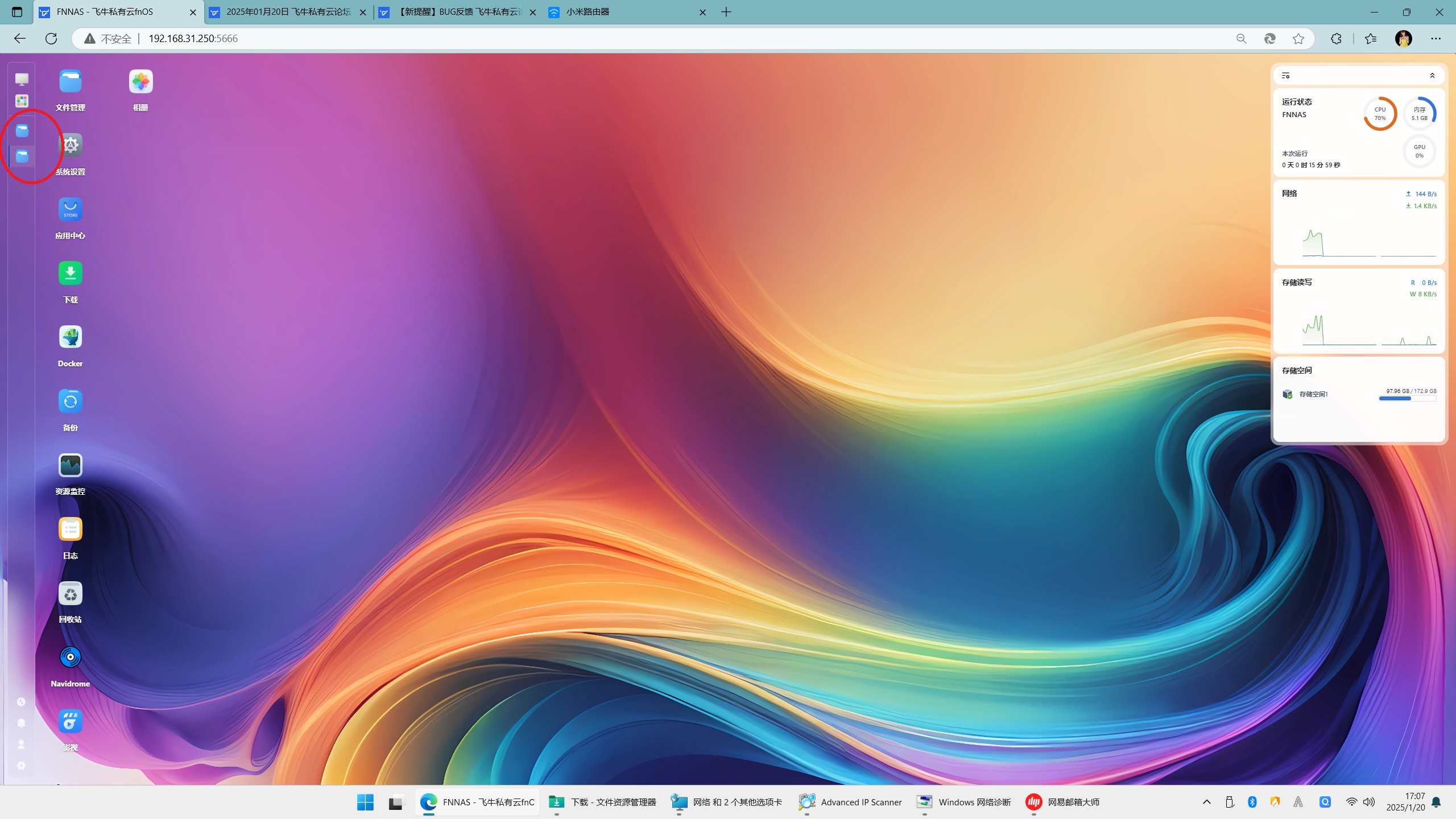Open the tab actions menu button

(x=17, y=12)
